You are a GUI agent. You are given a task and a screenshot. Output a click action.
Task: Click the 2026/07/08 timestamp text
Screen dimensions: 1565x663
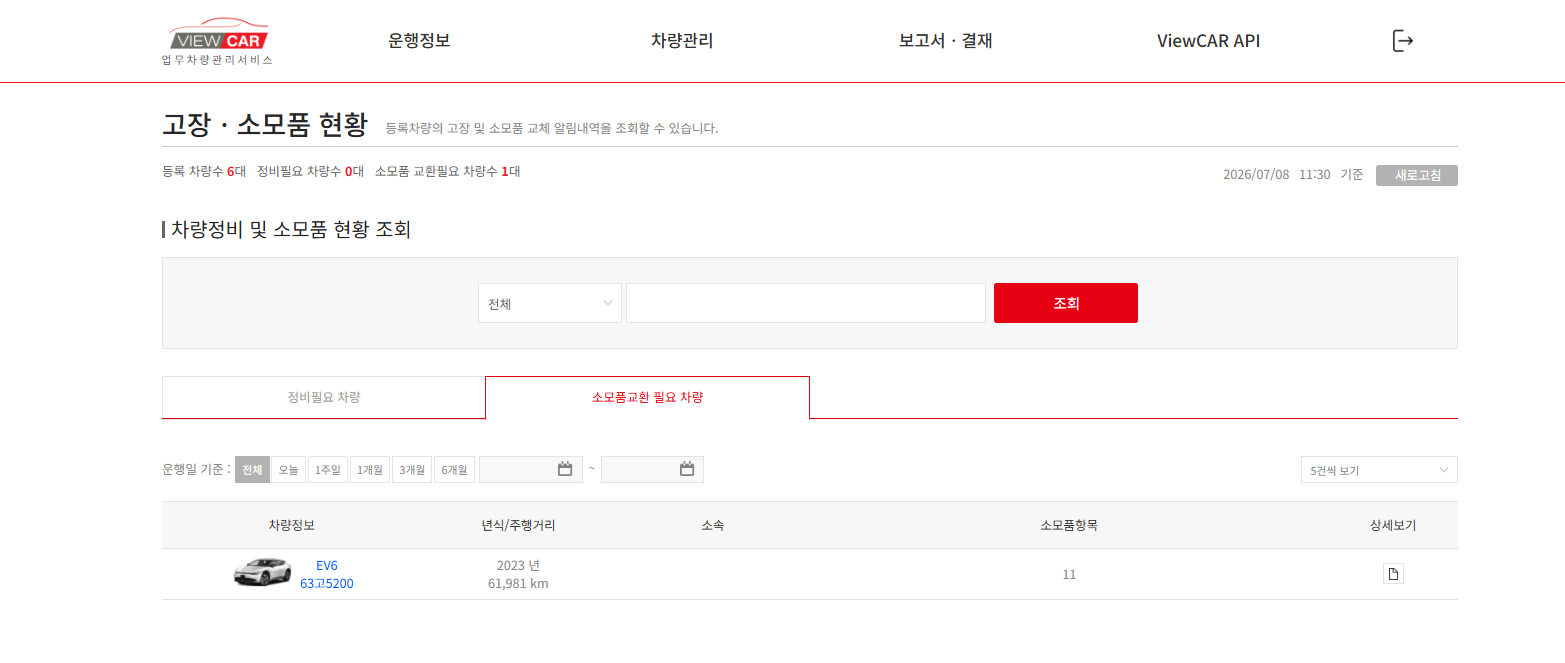coord(1256,174)
